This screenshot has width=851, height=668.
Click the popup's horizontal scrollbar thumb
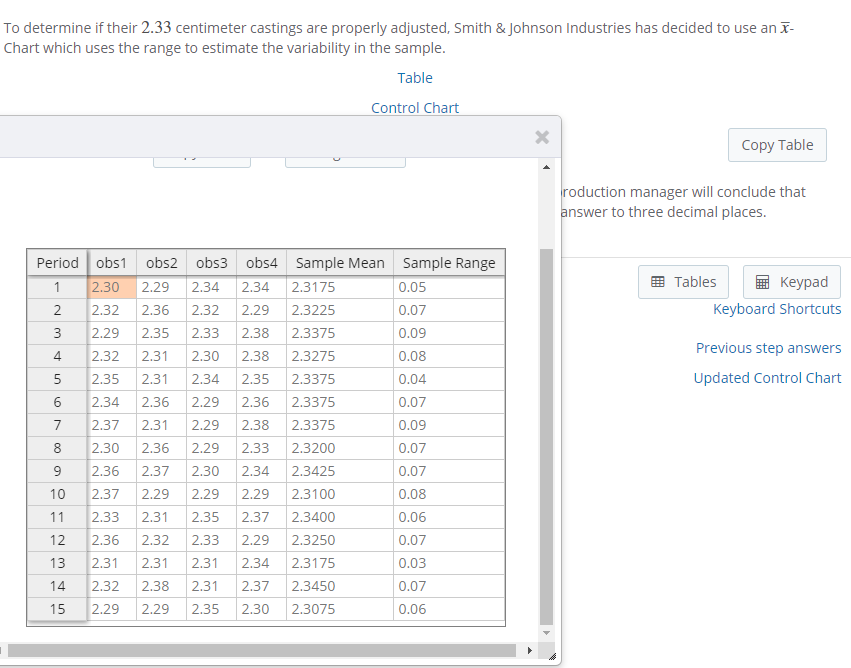262,650
